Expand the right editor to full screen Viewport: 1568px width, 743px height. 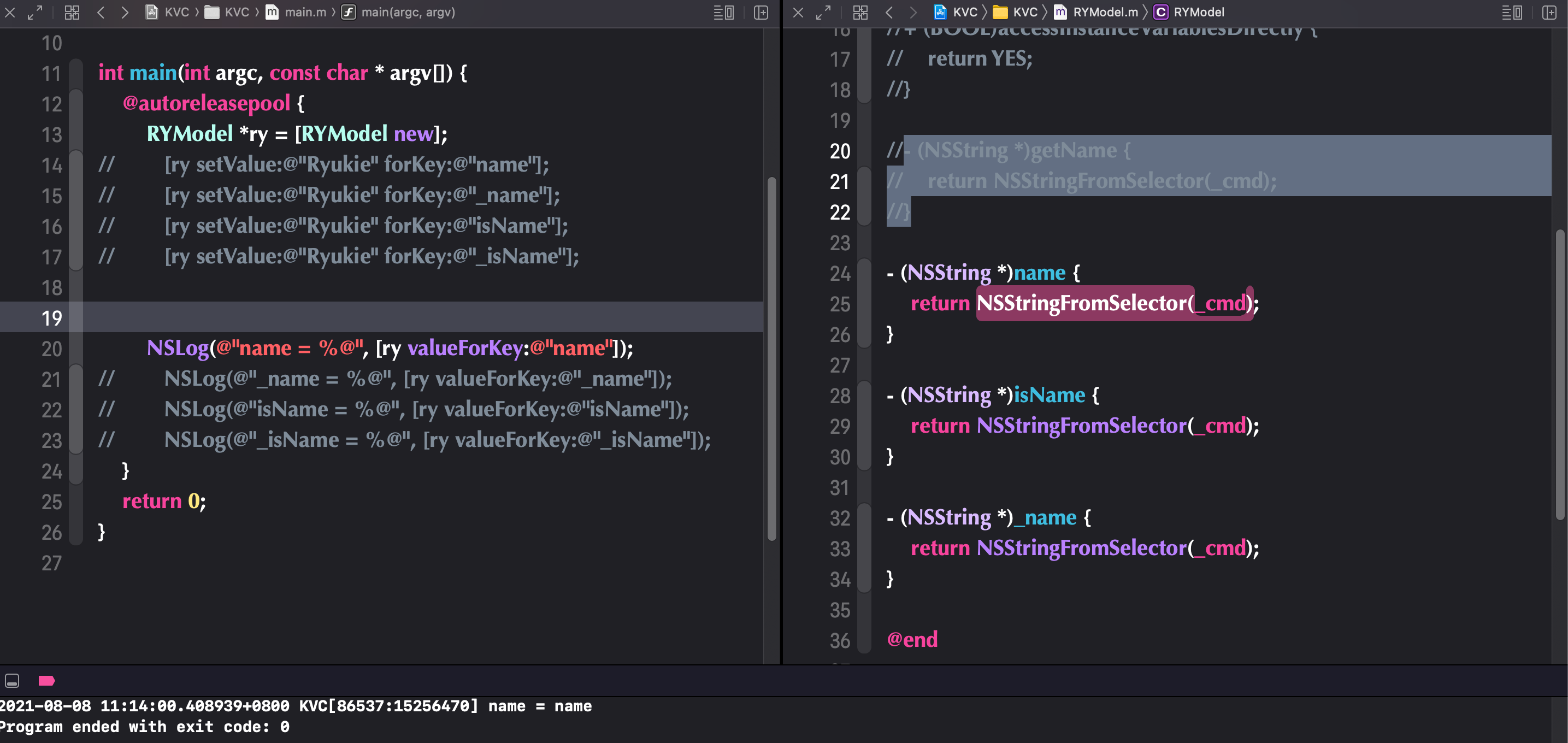pyautogui.click(x=823, y=12)
